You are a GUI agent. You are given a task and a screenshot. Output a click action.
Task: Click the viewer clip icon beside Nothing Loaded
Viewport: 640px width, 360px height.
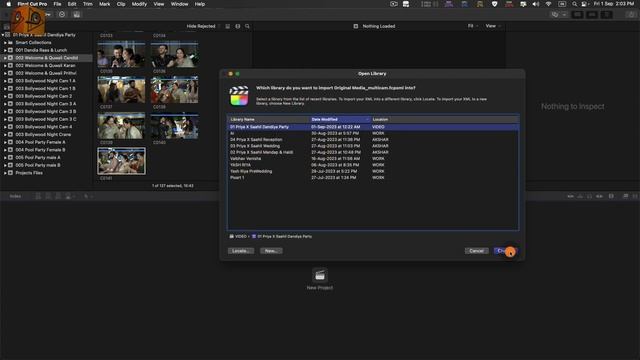[356, 26]
